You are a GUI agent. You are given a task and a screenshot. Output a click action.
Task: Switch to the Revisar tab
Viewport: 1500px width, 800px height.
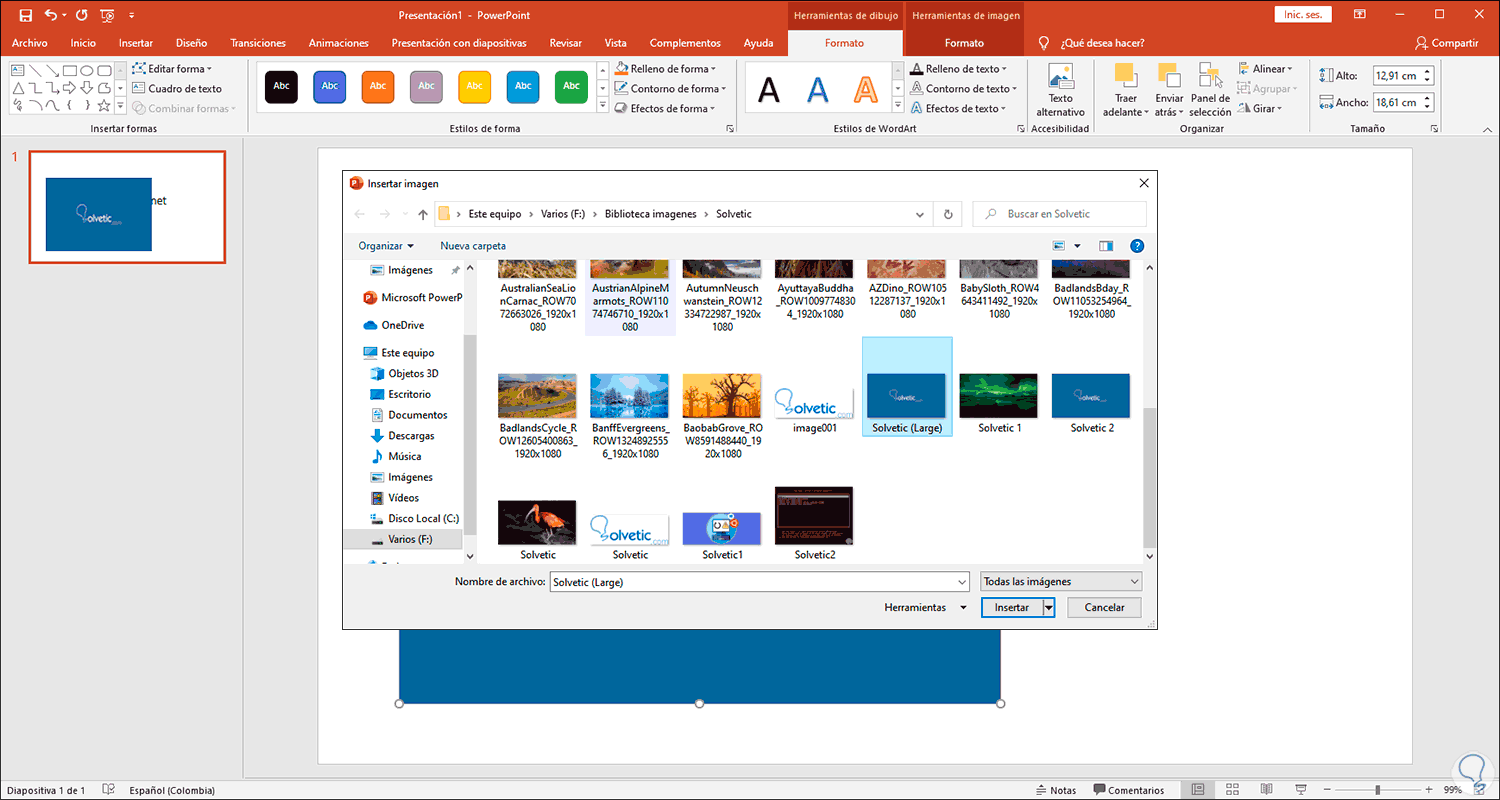(x=566, y=43)
